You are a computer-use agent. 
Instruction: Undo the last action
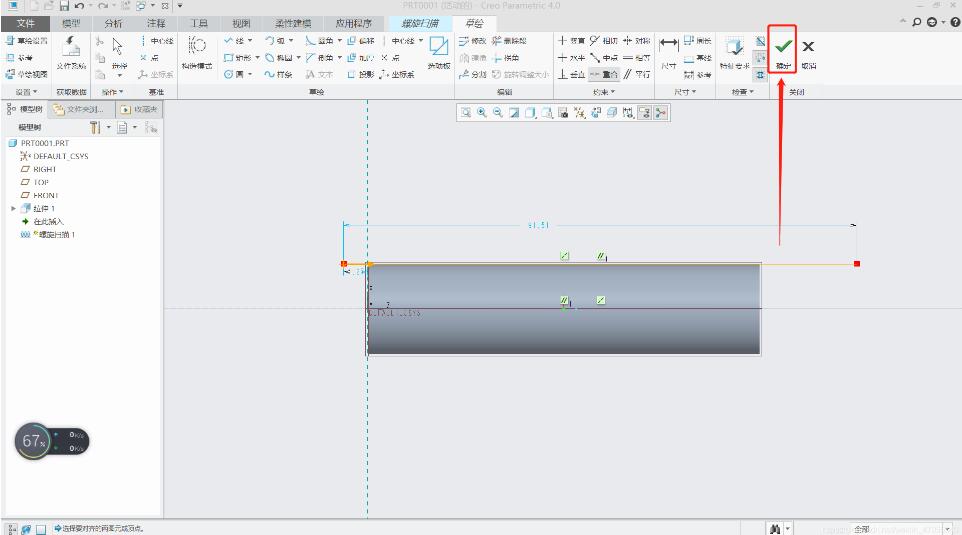click(x=79, y=6)
